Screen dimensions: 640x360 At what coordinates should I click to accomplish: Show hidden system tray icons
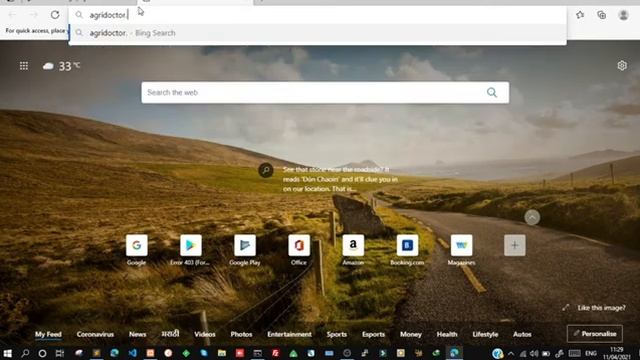(x=511, y=353)
